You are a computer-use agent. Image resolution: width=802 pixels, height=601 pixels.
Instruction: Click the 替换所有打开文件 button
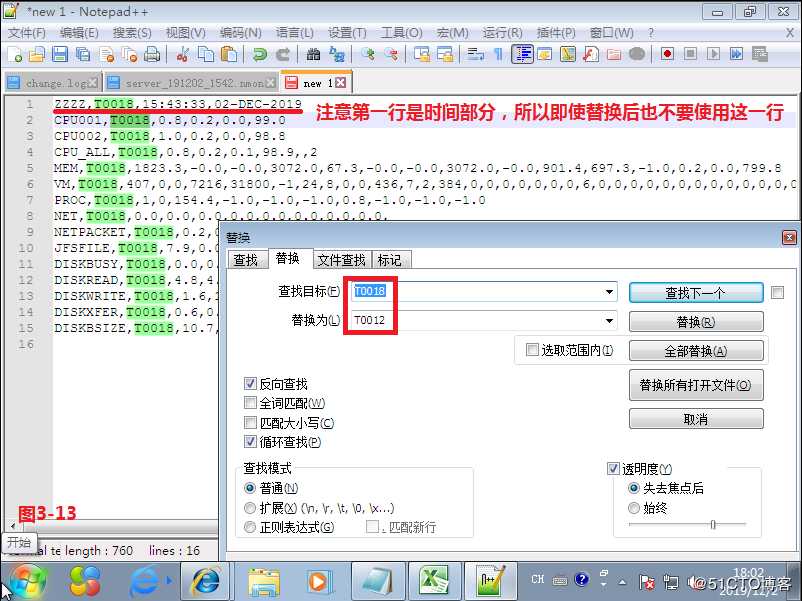pyautogui.click(x=696, y=385)
